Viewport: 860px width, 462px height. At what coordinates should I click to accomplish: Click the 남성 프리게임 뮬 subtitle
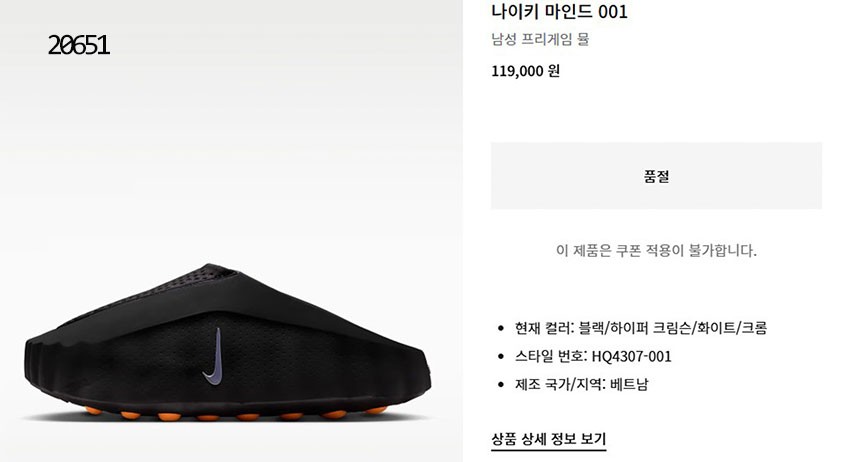coord(540,40)
